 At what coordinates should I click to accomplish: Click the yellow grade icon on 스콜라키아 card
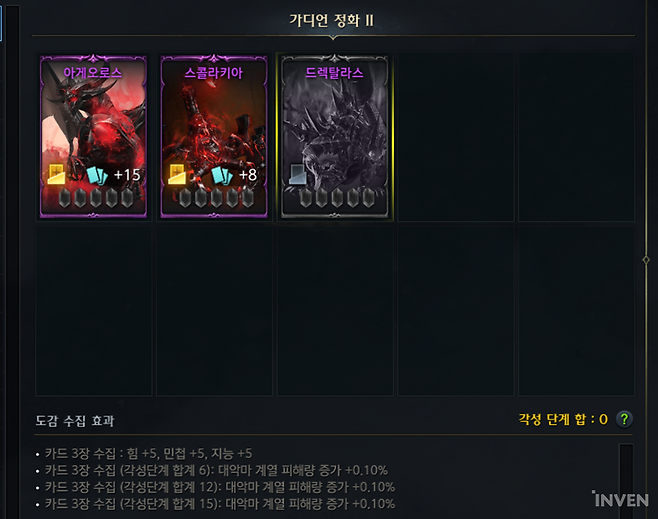click(177, 174)
